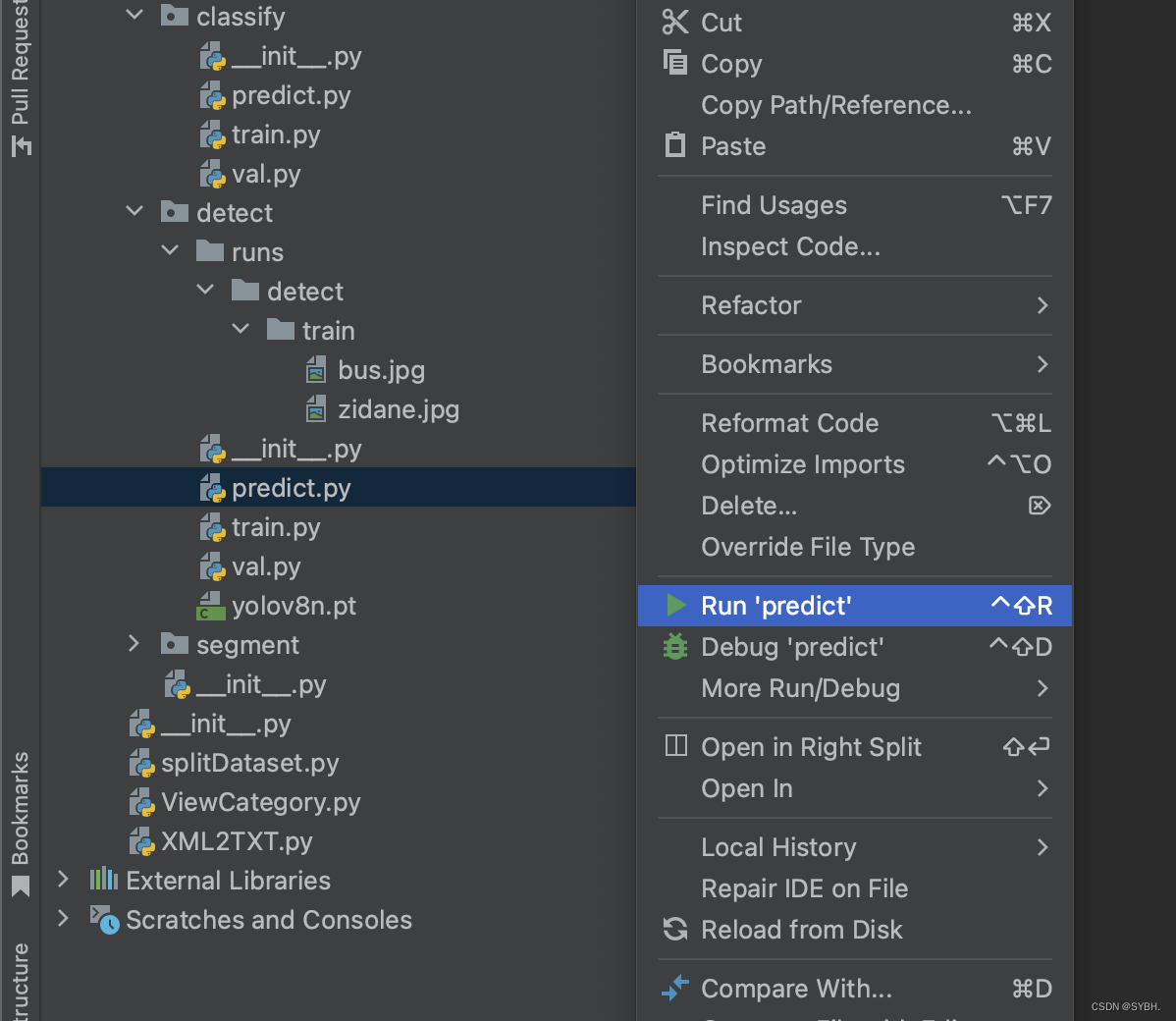Expand Scratches and Consoles node

pyautogui.click(x=64, y=919)
